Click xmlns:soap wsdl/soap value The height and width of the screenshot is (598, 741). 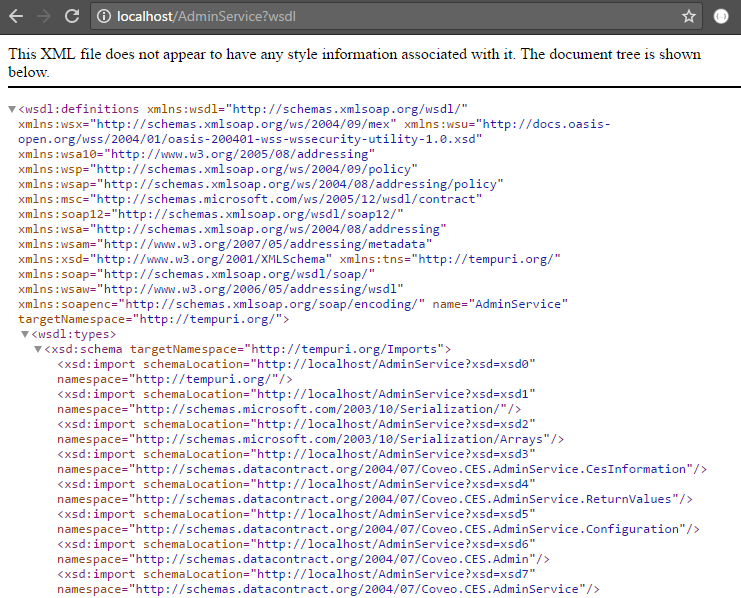pos(239,274)
